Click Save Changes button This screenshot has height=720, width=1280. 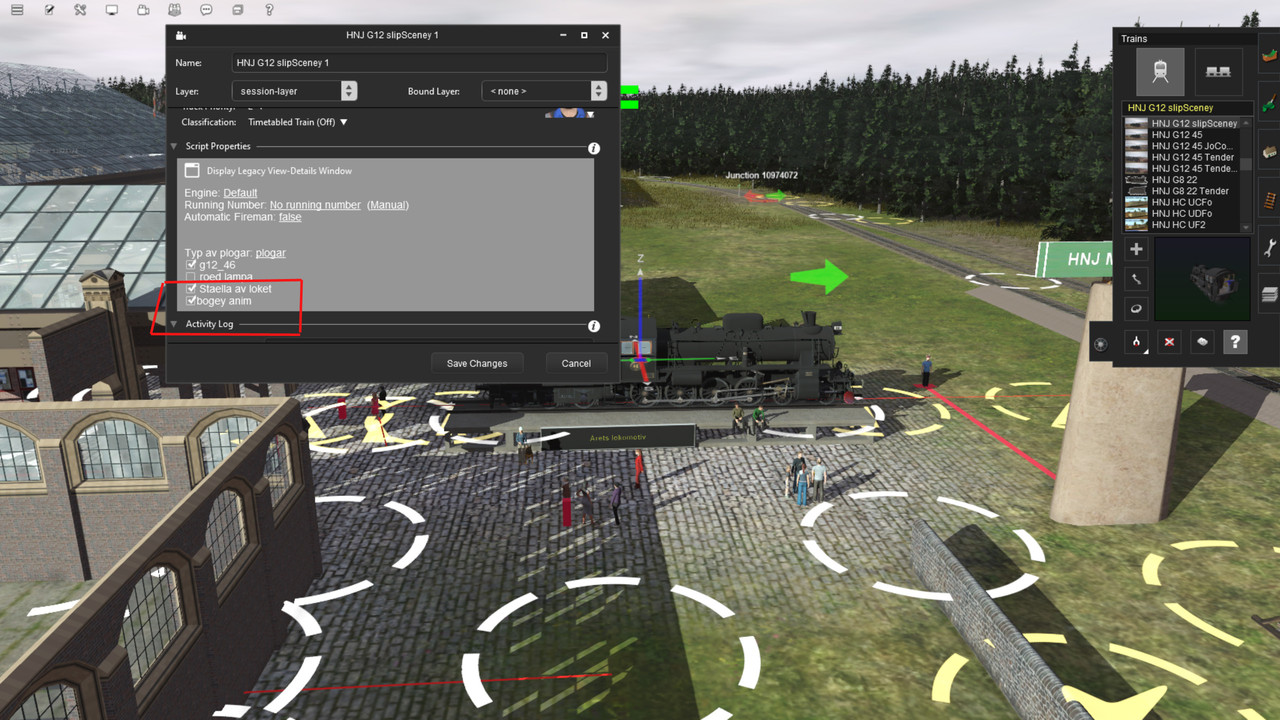coord(477,363)
